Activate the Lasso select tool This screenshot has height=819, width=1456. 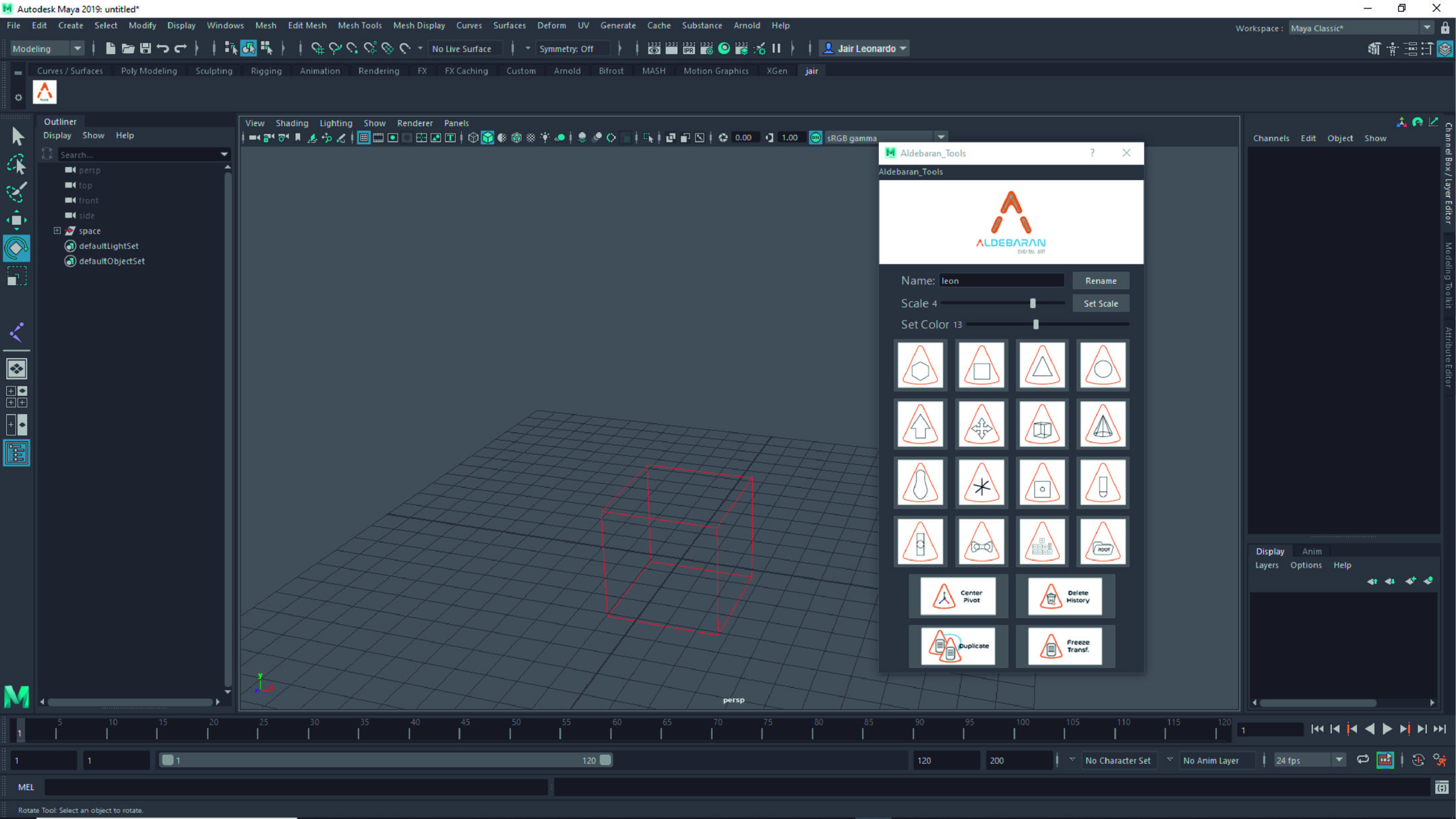coord(16,164)
